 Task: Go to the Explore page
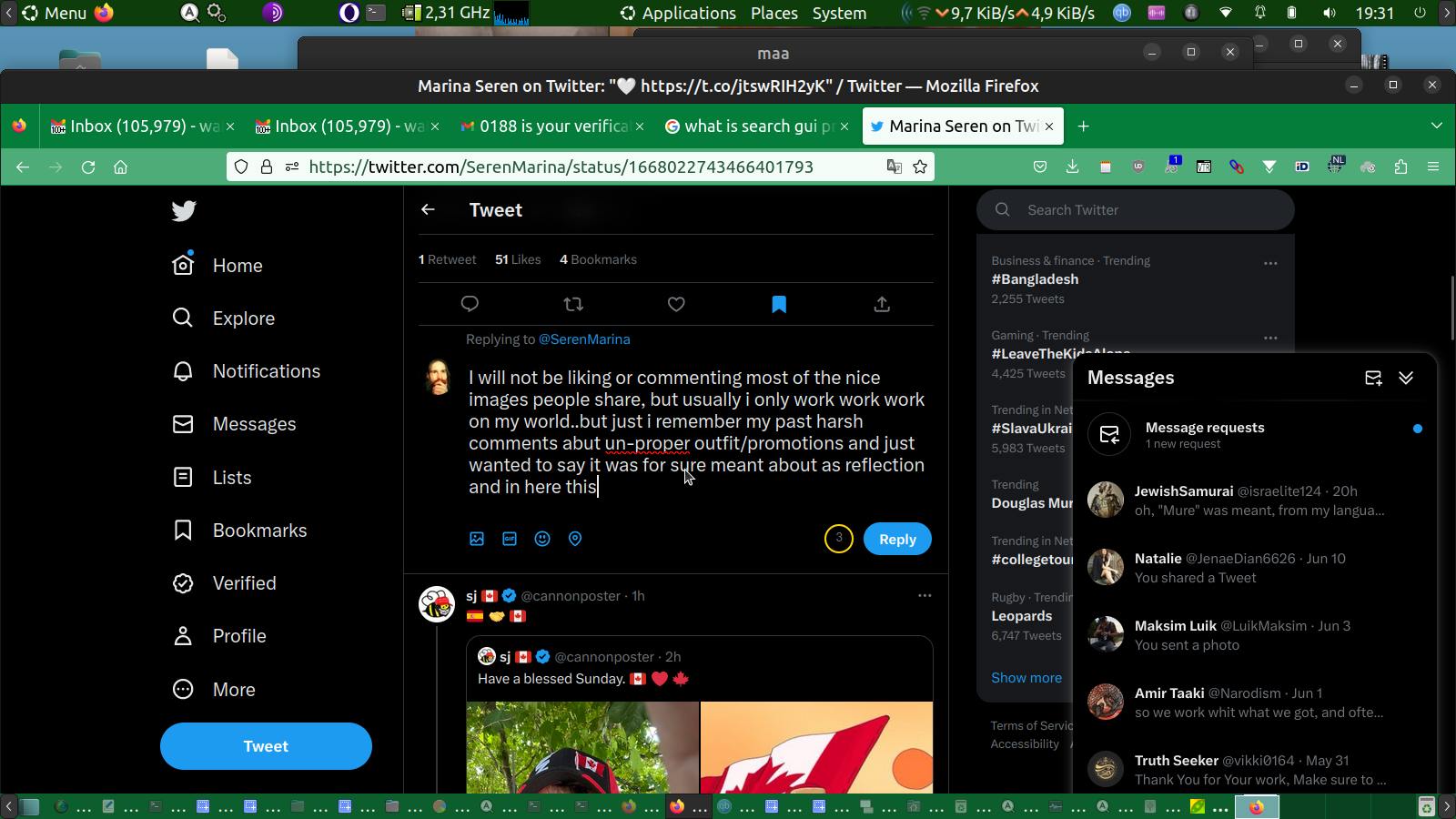(224, 318)
